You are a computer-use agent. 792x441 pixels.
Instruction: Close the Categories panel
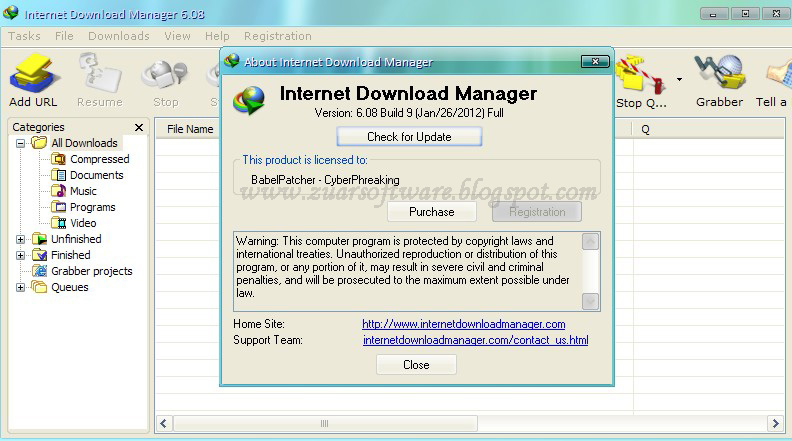point(139,127)
